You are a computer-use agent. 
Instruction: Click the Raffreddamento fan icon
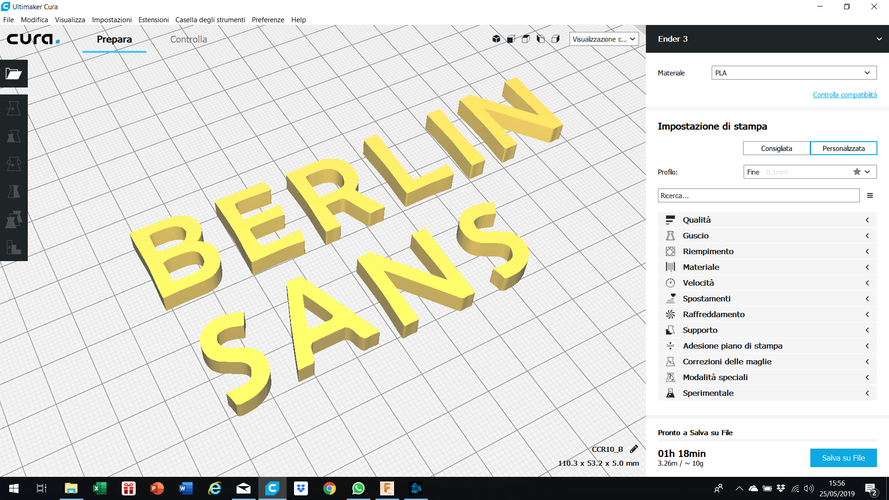pyautogui.click(x=670, y=314)
